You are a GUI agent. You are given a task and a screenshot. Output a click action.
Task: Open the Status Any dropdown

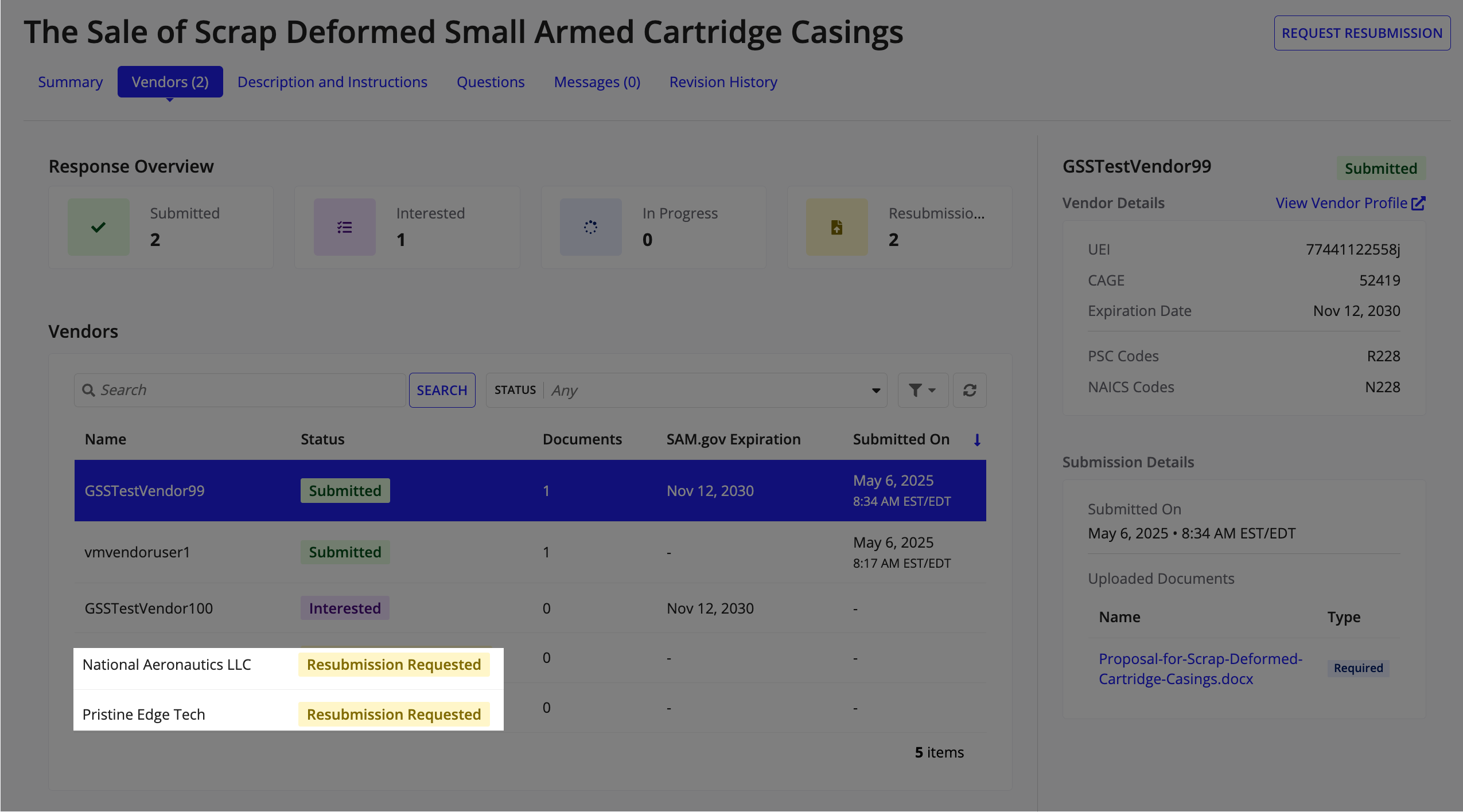click(687, 390)
